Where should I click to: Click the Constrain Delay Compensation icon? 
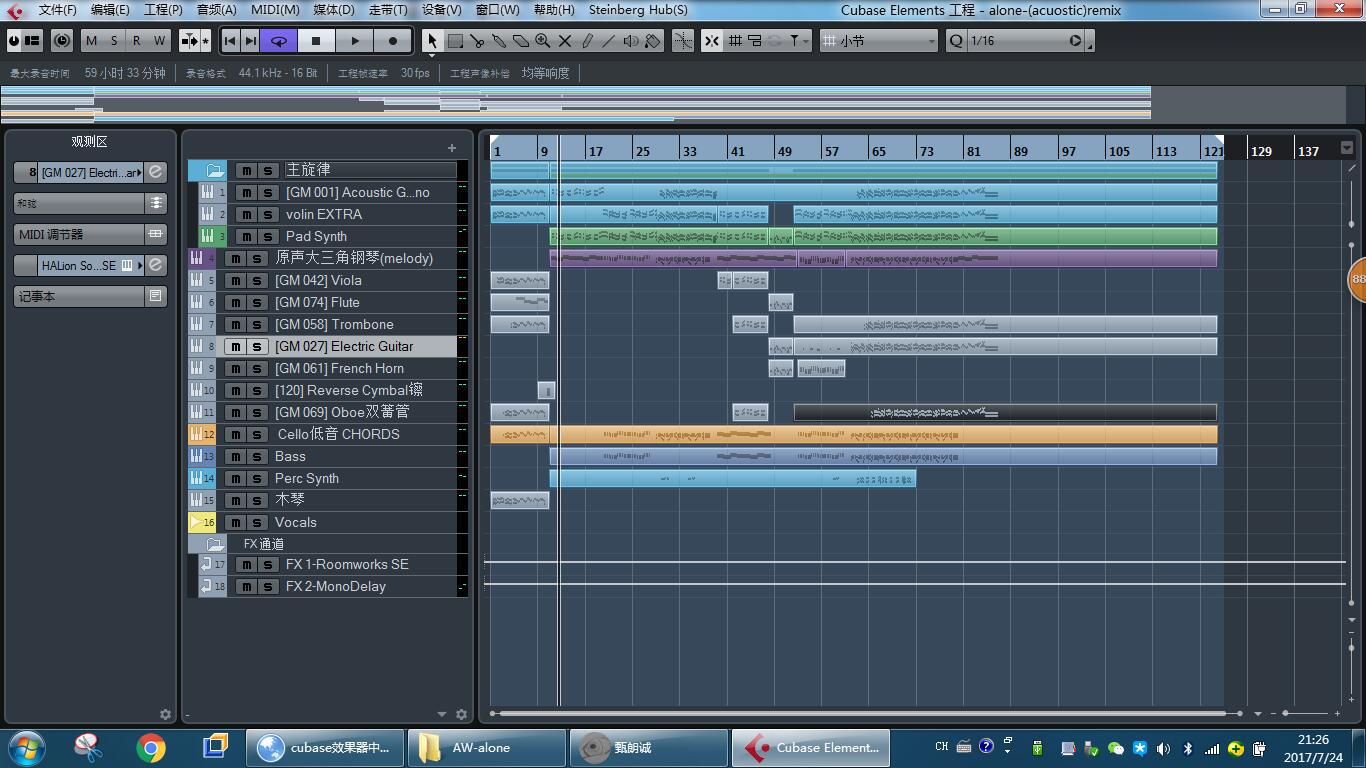pyautogui.click(x=62, y=41)
